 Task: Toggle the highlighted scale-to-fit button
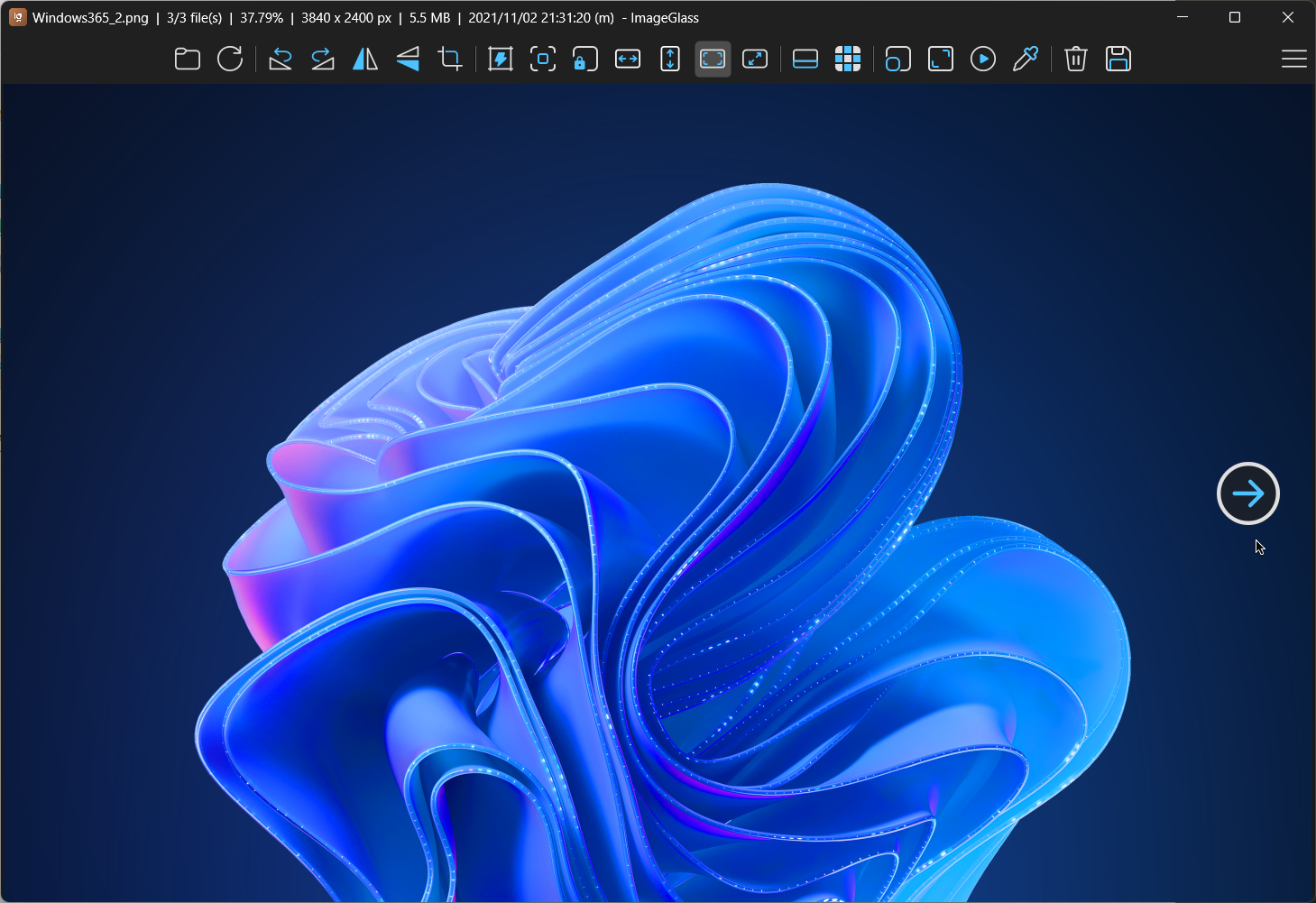coord(713,60)
